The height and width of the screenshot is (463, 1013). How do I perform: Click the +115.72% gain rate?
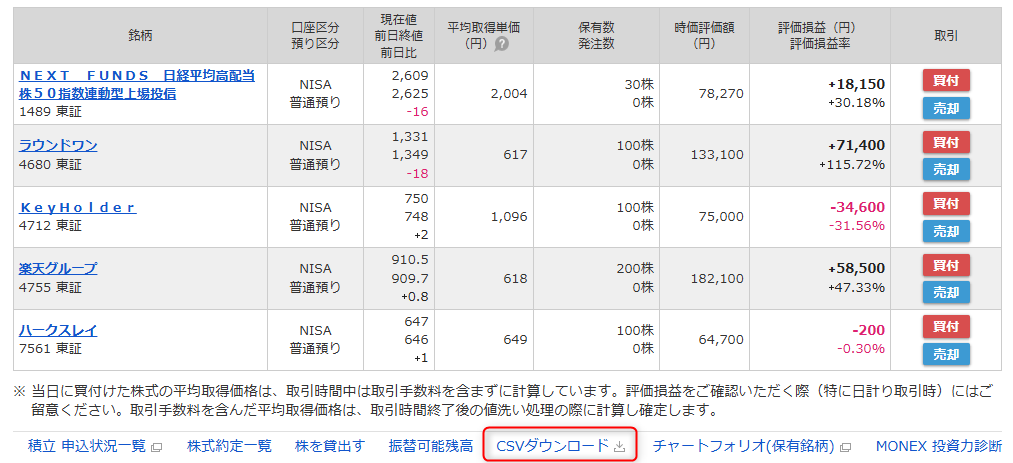pyautogui.click(x=852, y=165)
